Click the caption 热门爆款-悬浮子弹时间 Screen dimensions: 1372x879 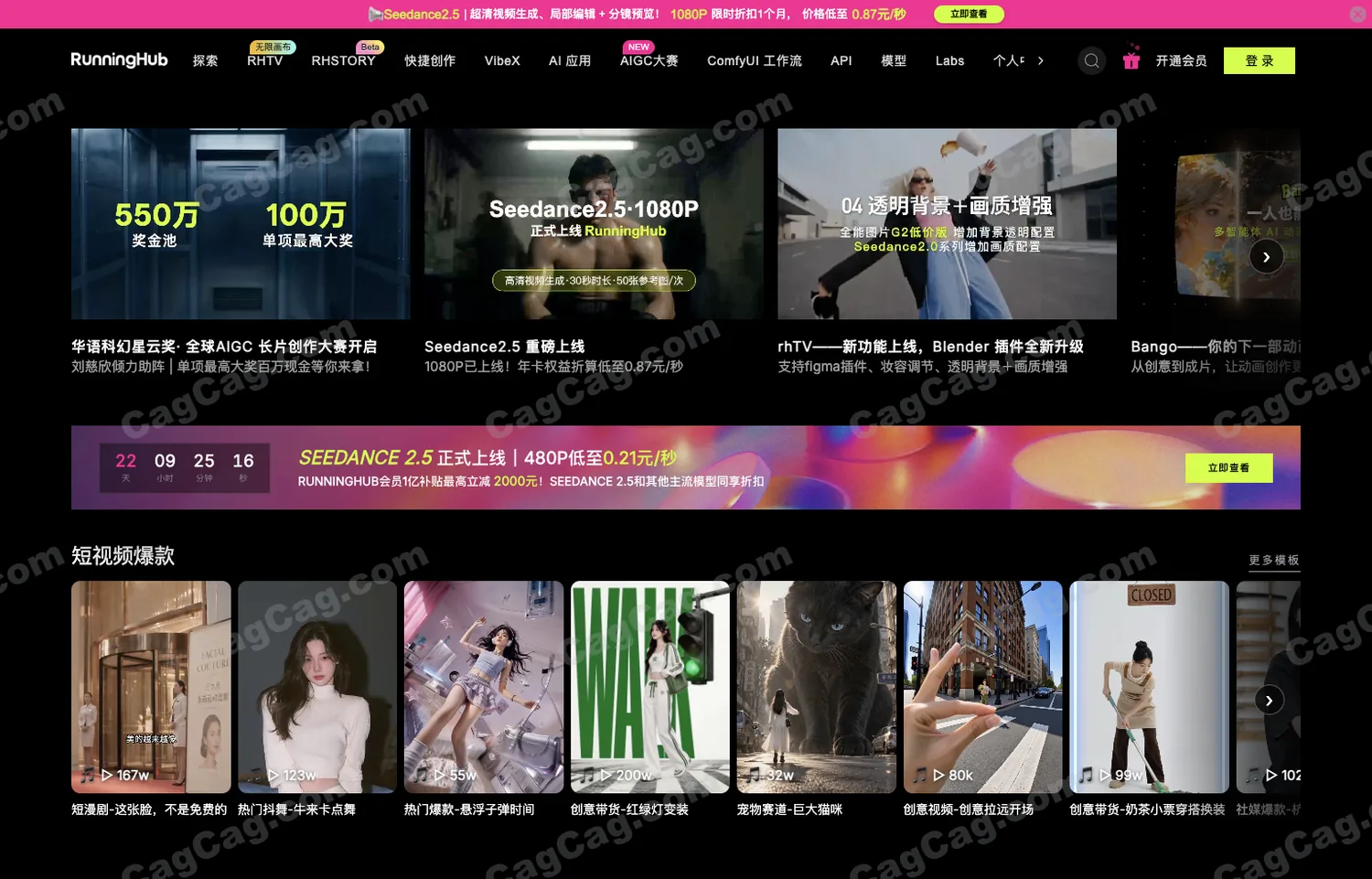tap(469, 809)
